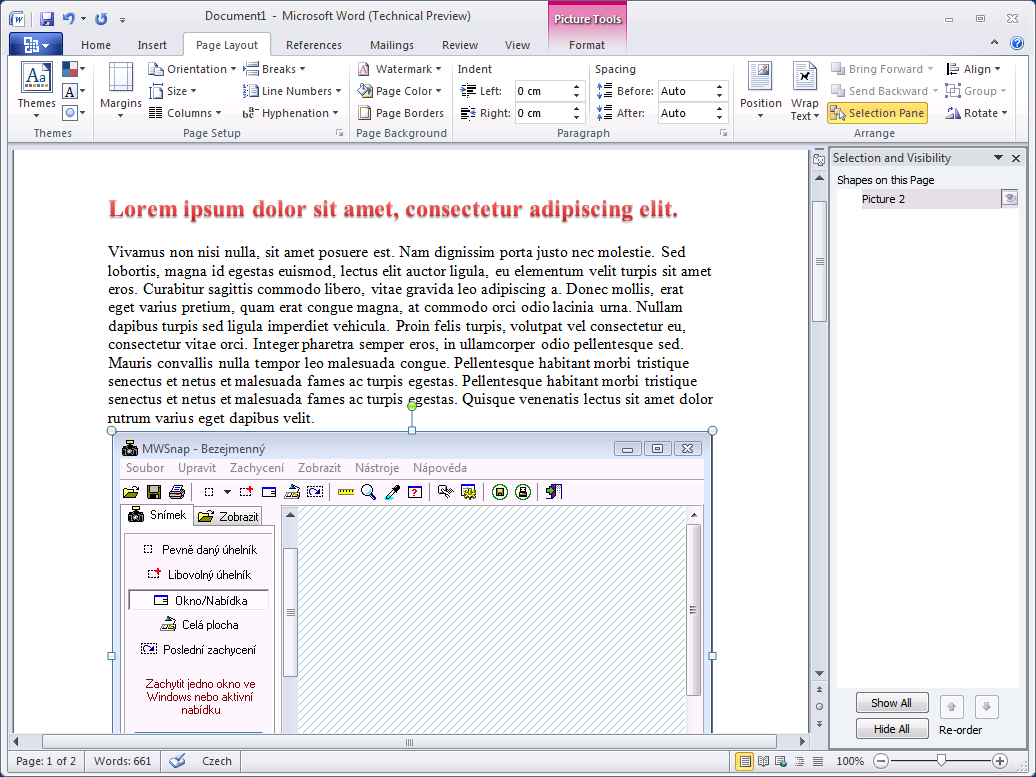The height and width of the screenshot is (777, 1036).
Task: Switch to the View tab
Action: pyautogui.click(x=517, y=45)
